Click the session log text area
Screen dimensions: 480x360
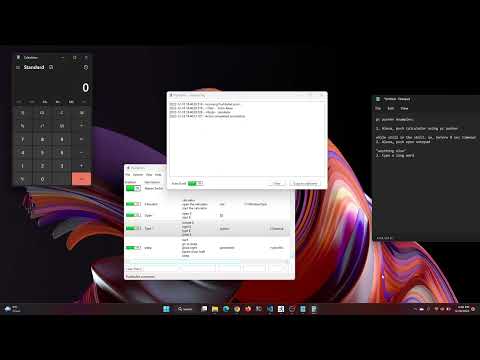pos(247,139)
